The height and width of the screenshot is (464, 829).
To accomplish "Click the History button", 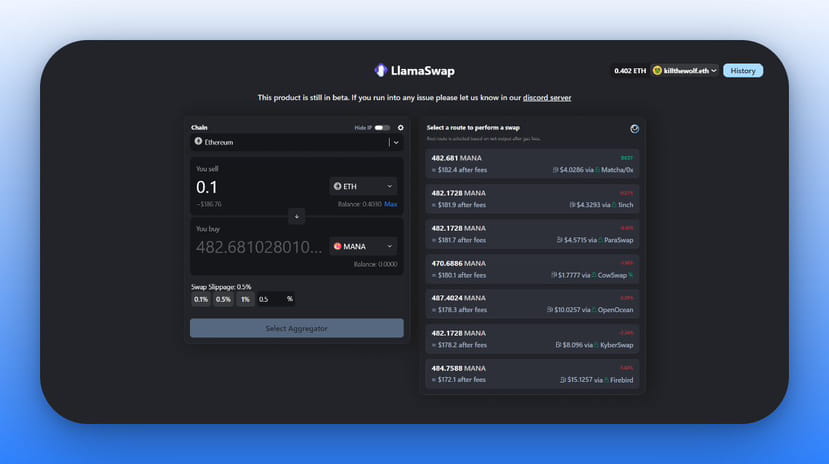I will pyautogui.click(x=743, y=70).
